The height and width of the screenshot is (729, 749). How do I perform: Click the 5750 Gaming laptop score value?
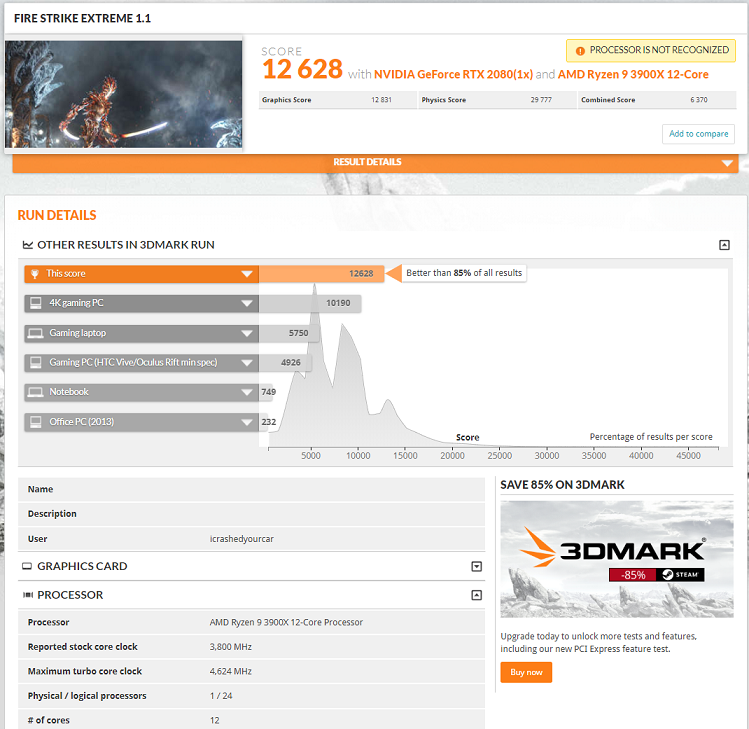(x=298, y=333)
